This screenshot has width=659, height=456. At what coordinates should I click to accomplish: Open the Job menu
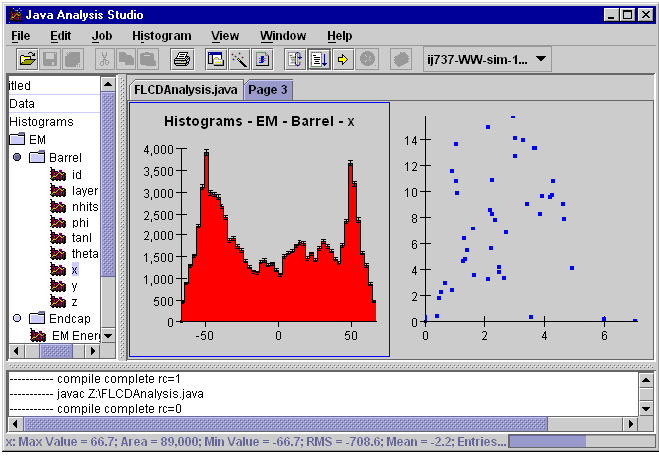point(102,36)
